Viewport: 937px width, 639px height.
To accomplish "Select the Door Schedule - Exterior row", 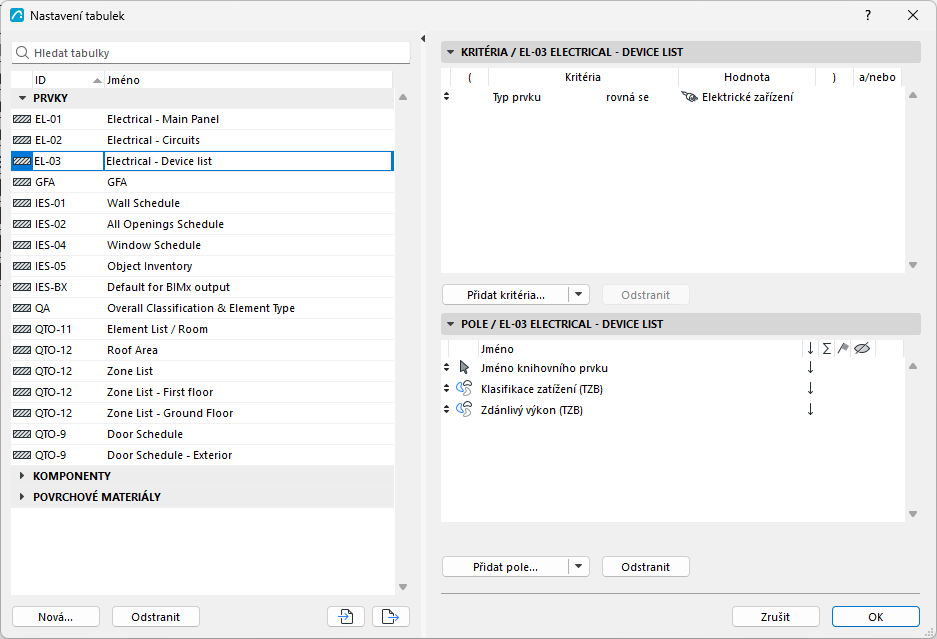I will click(203, 455).
